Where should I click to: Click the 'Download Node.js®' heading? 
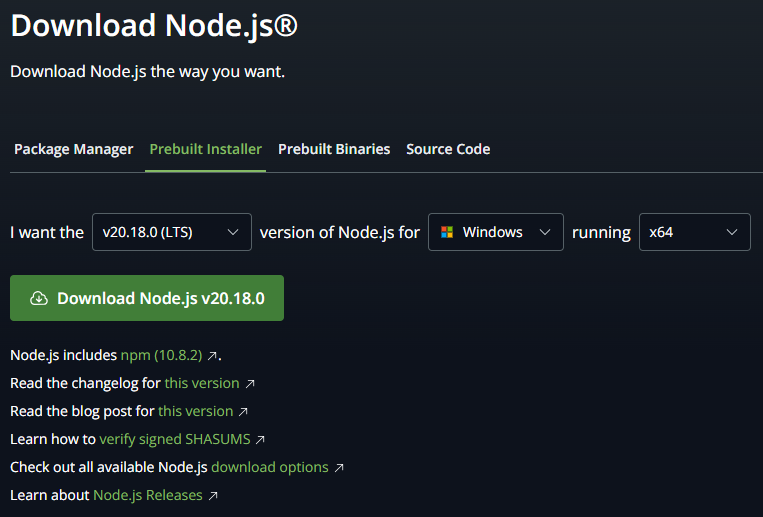154,26
